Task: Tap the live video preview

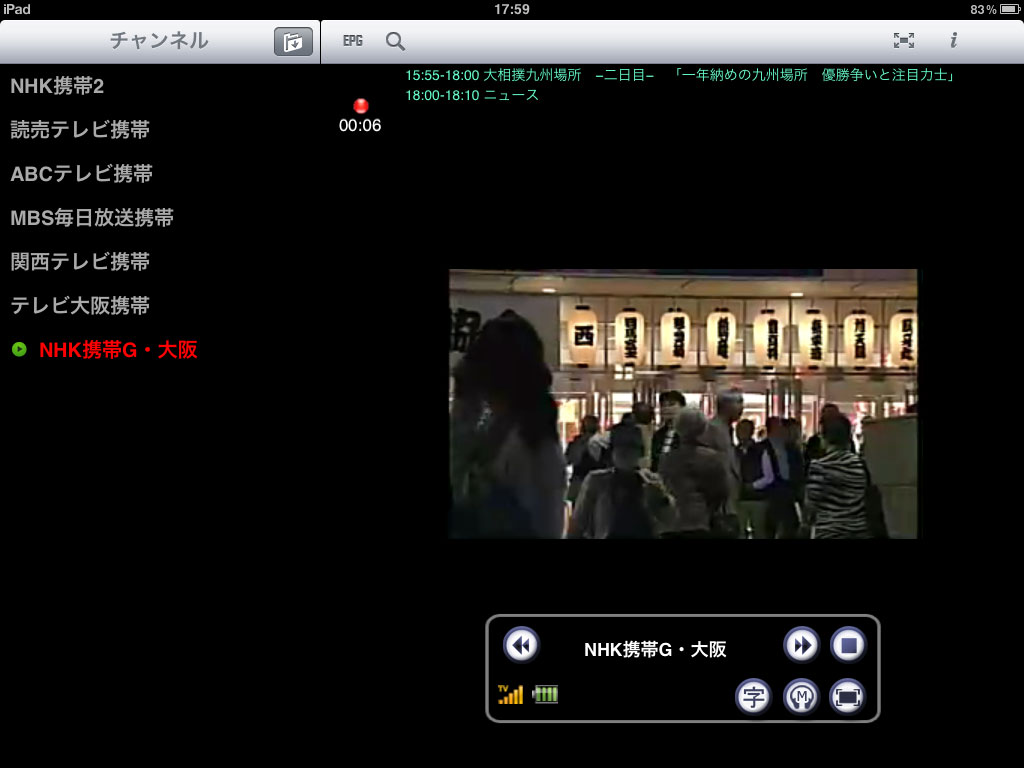Action: click(683, 404)
